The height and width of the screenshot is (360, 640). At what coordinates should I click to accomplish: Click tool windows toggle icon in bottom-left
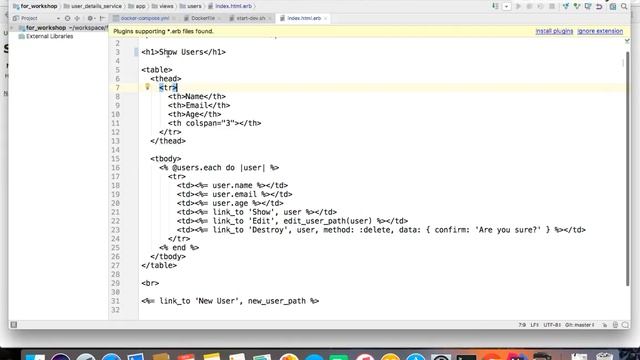coord(13,325)
